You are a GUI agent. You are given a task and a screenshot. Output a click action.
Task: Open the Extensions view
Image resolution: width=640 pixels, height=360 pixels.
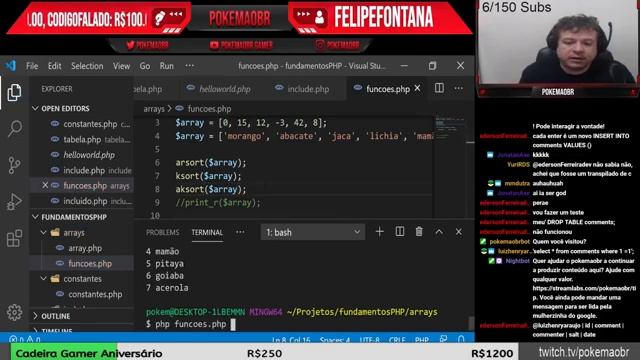(14, 238)
